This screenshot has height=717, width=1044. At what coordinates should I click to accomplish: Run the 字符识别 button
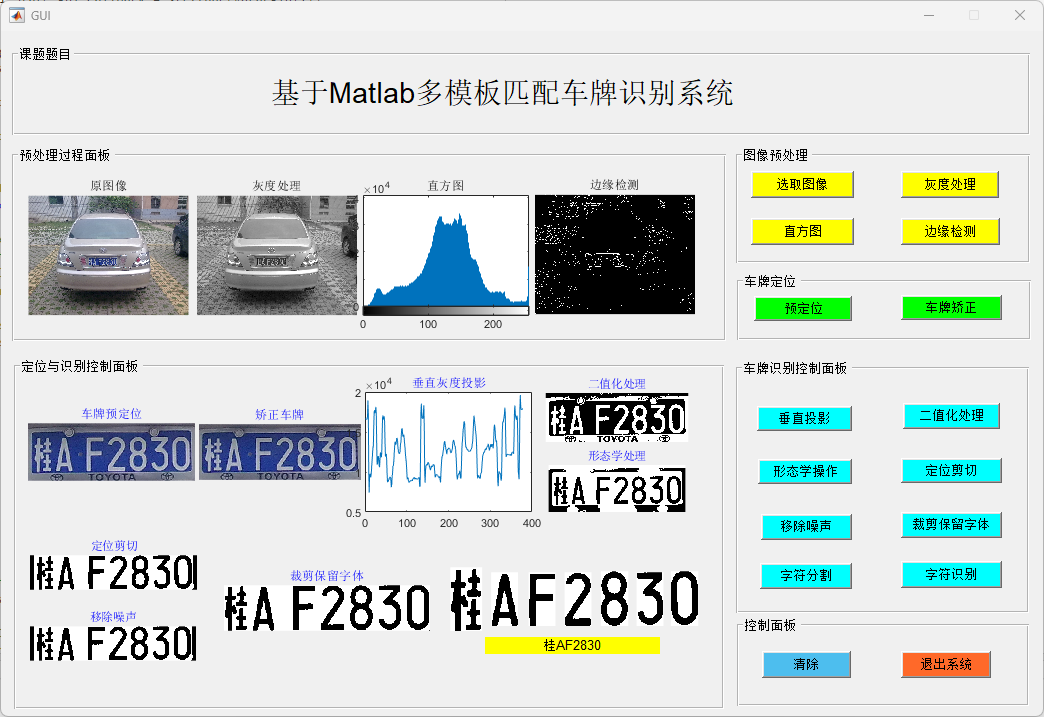point(951,574)
